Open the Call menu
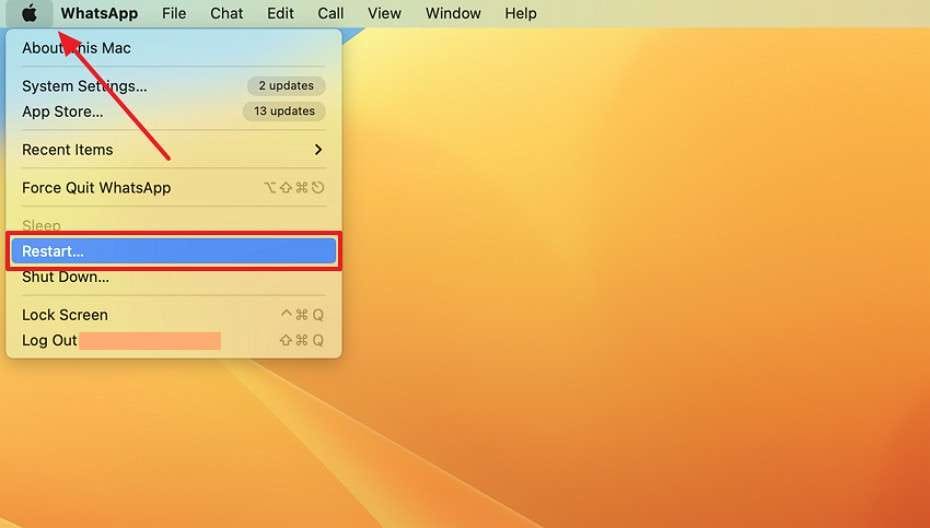930x528 pixels. click(330, 13)
